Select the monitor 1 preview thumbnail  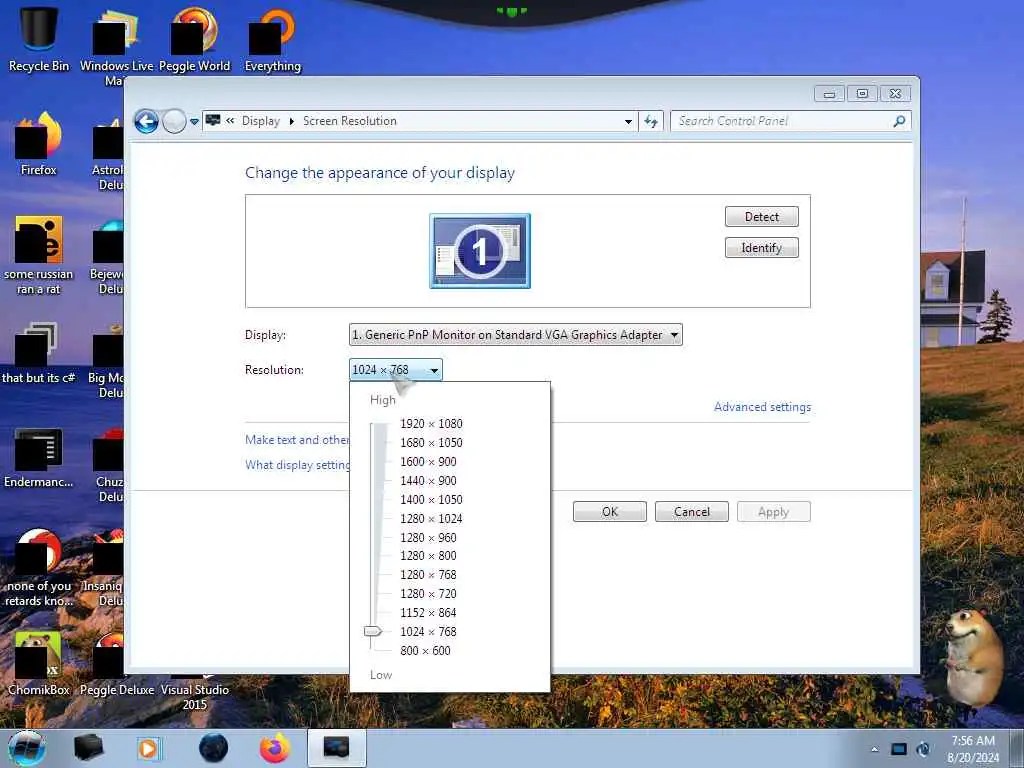click(480, 251)
